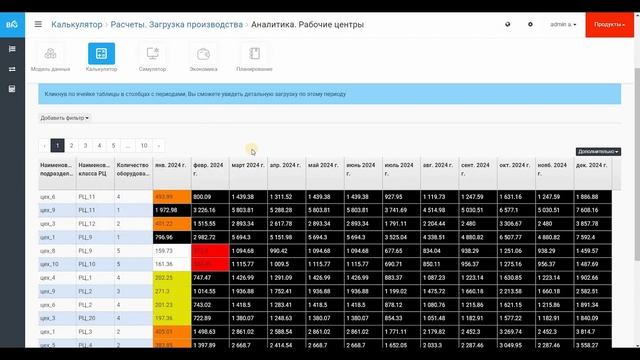
Task: Click the cell with value 3 226.16
Action: (x=210, y=210)
